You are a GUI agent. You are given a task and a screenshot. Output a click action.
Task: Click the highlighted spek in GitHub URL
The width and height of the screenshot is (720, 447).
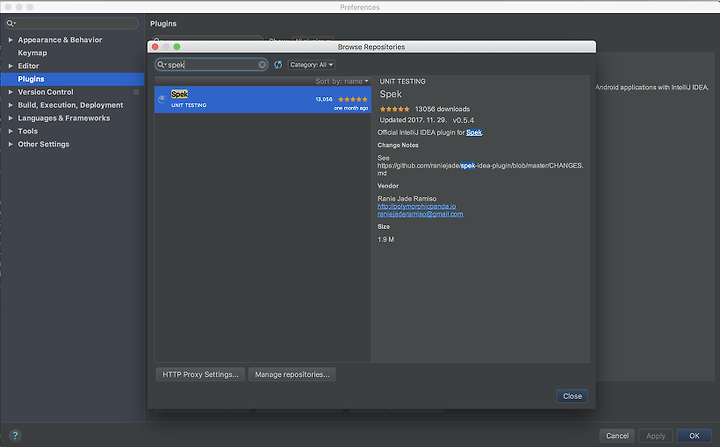coord(468,165)
